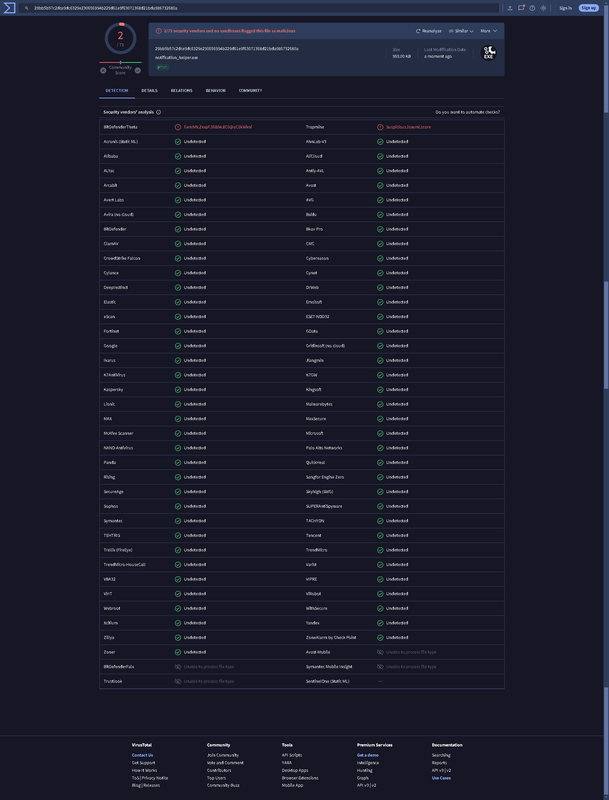
Task: Expand the More dropdown menu
Action: coord(489,31)
